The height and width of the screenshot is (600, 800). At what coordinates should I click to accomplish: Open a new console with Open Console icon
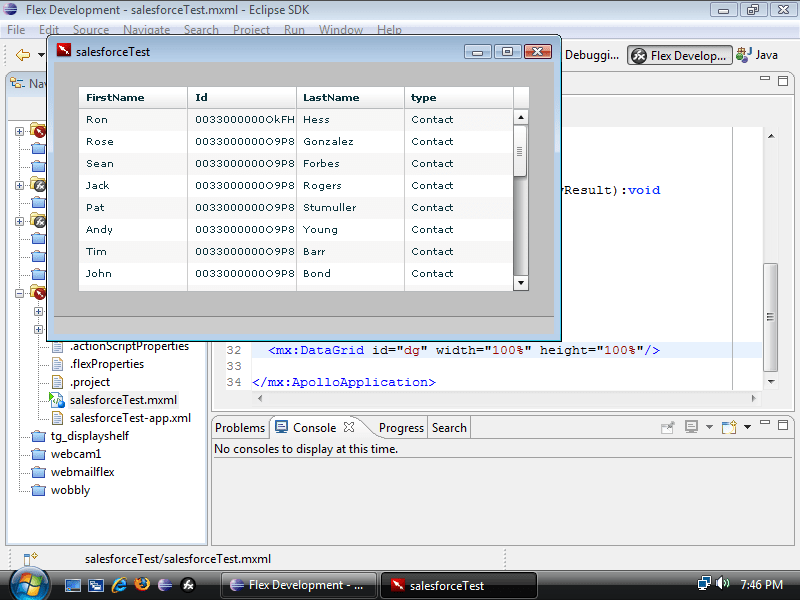click(x=728, y=427)
